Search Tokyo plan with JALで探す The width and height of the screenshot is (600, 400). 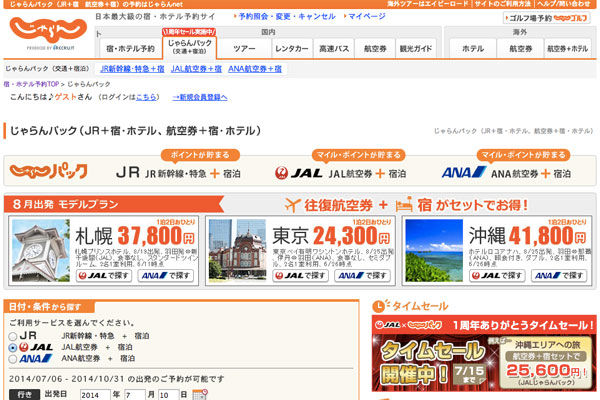tap(300, 276)
